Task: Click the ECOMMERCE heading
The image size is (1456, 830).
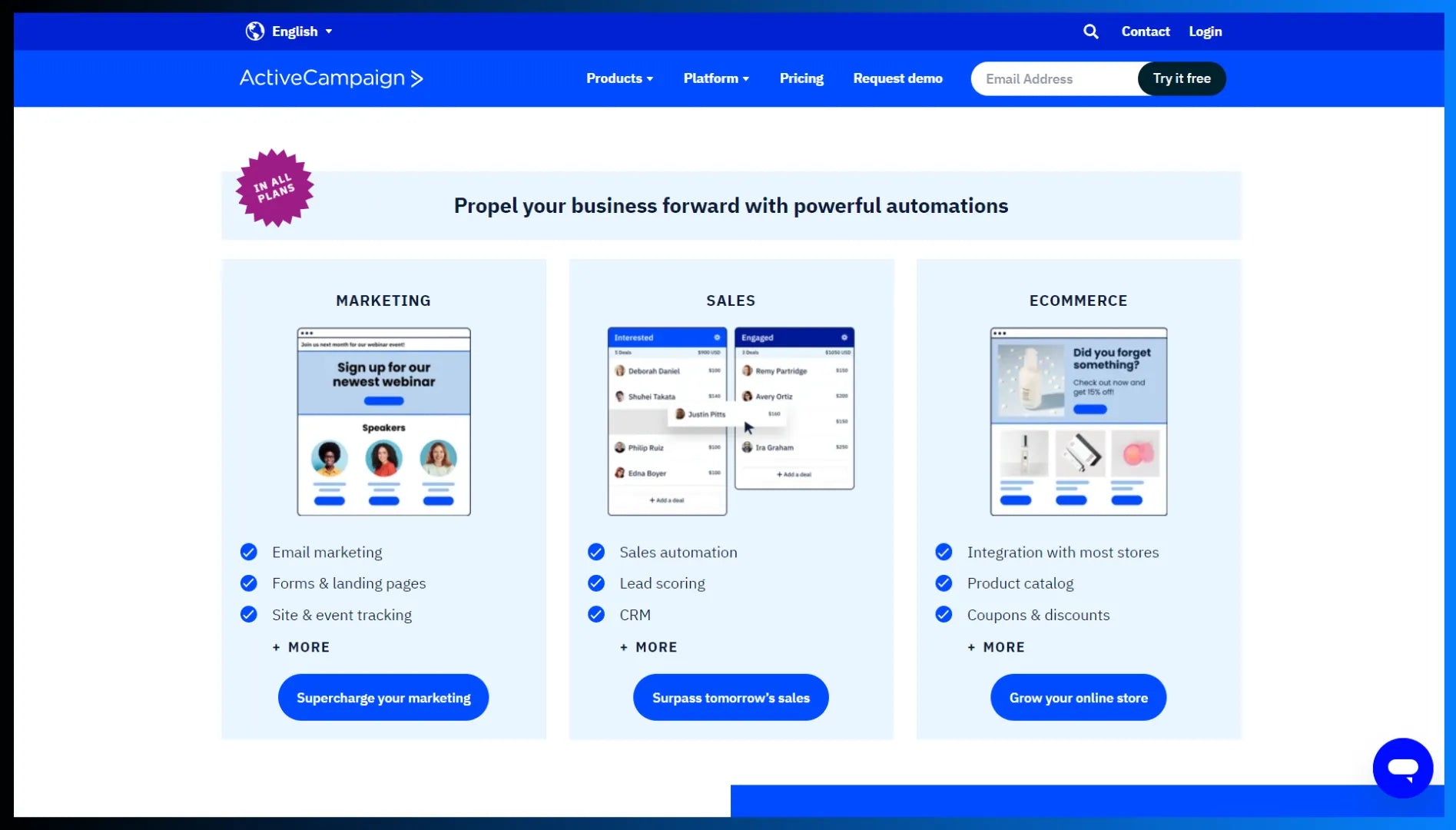Action: pyautogui.click(x=1078, y=300)
